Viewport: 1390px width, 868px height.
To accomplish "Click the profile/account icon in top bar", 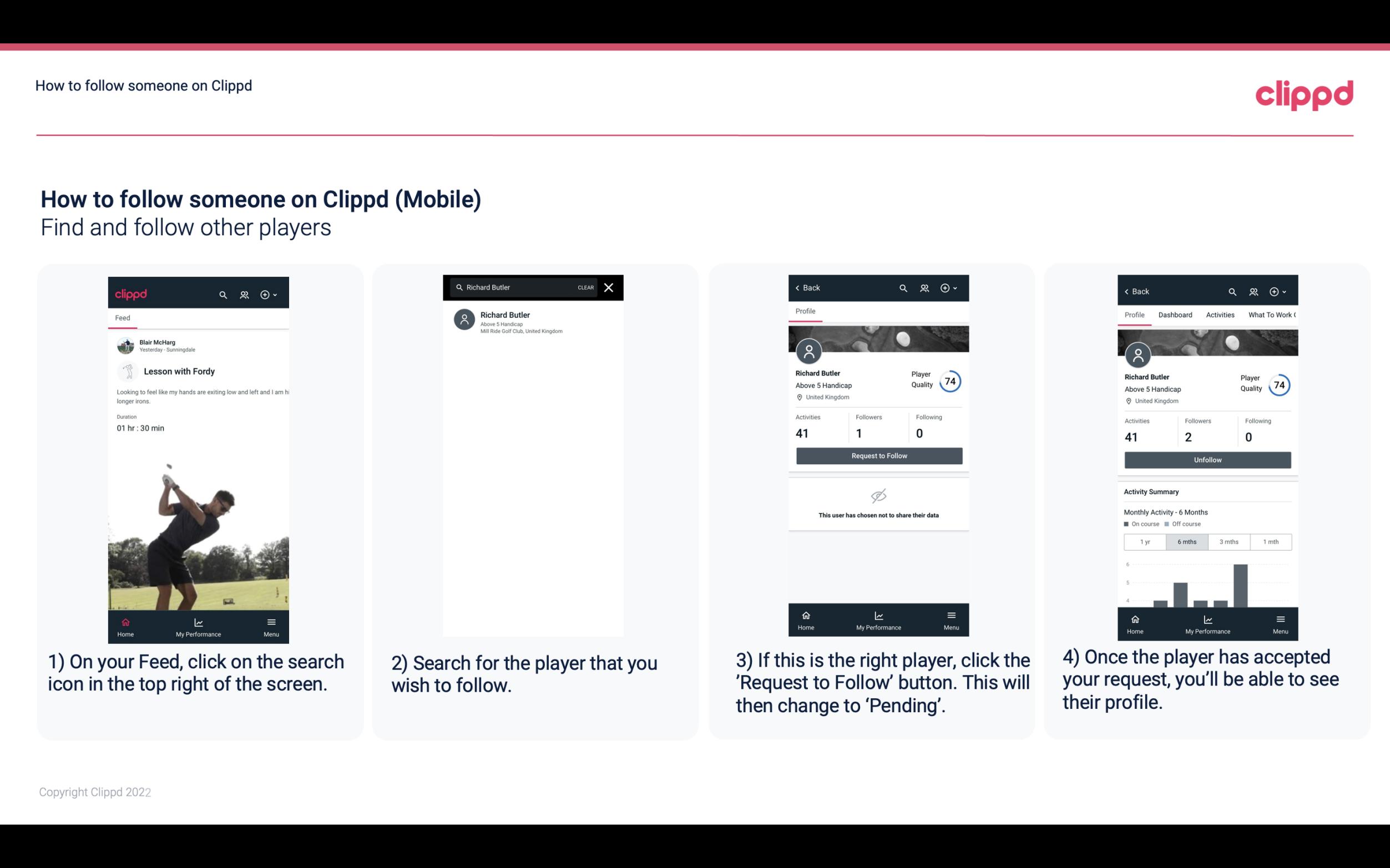I will pyautogui.click(x=243, y=293).
